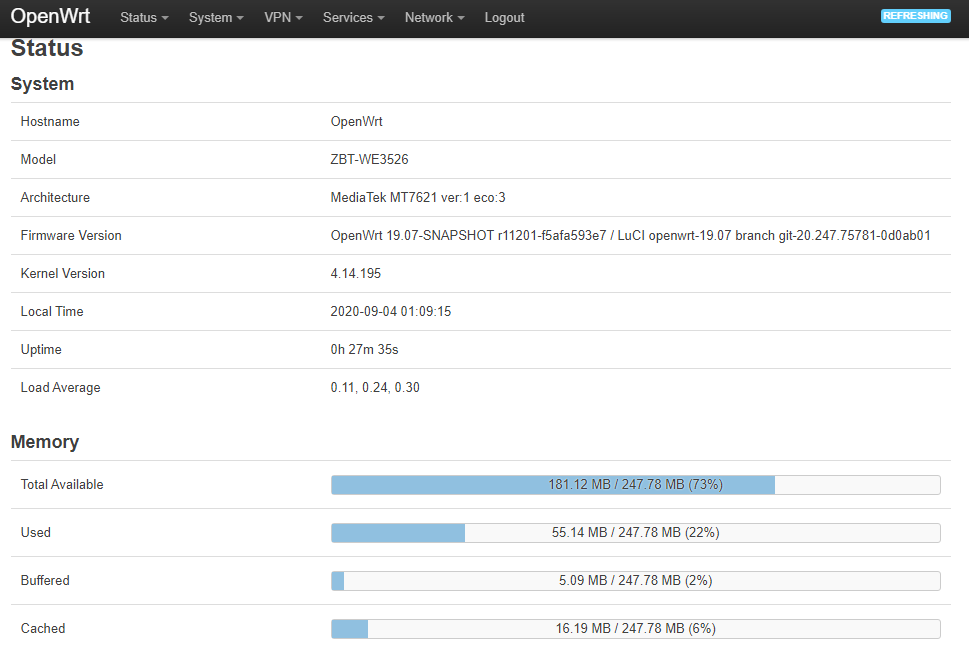The width and height of the screenshot is (969, 646).
Task: Select the load average 0.11, 0.24, 0.30
Action: coord(375,388)
